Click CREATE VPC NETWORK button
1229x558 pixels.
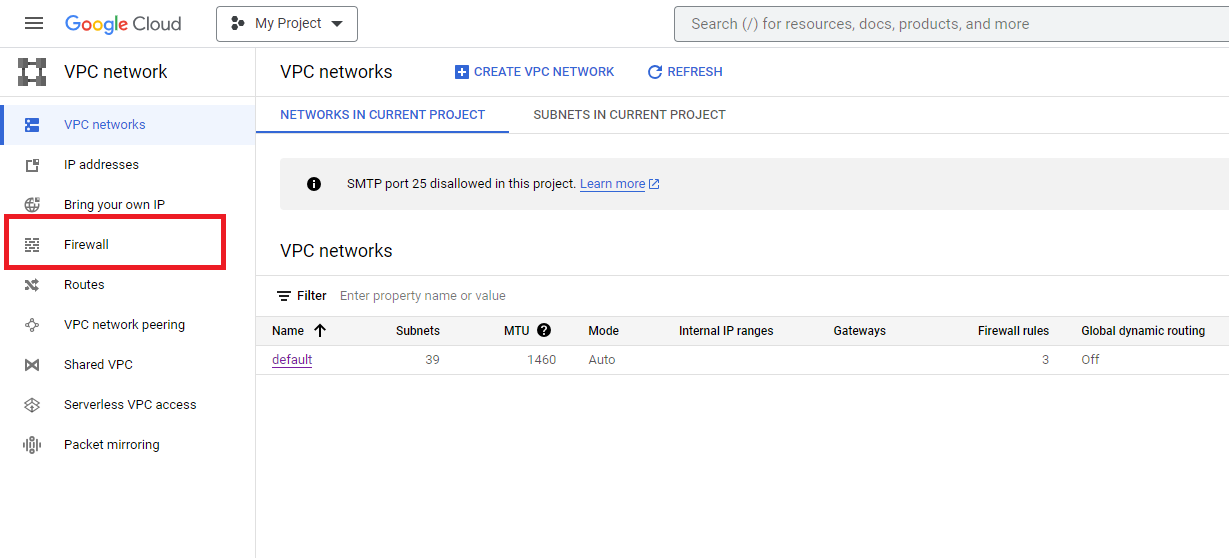click(535, 72)
